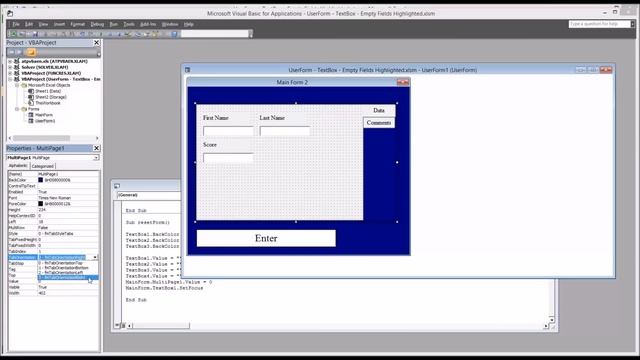Choose 2 - fmTabOrientationLeft option
The height and width of the screenshot is (360, 640).
[68, 273]
